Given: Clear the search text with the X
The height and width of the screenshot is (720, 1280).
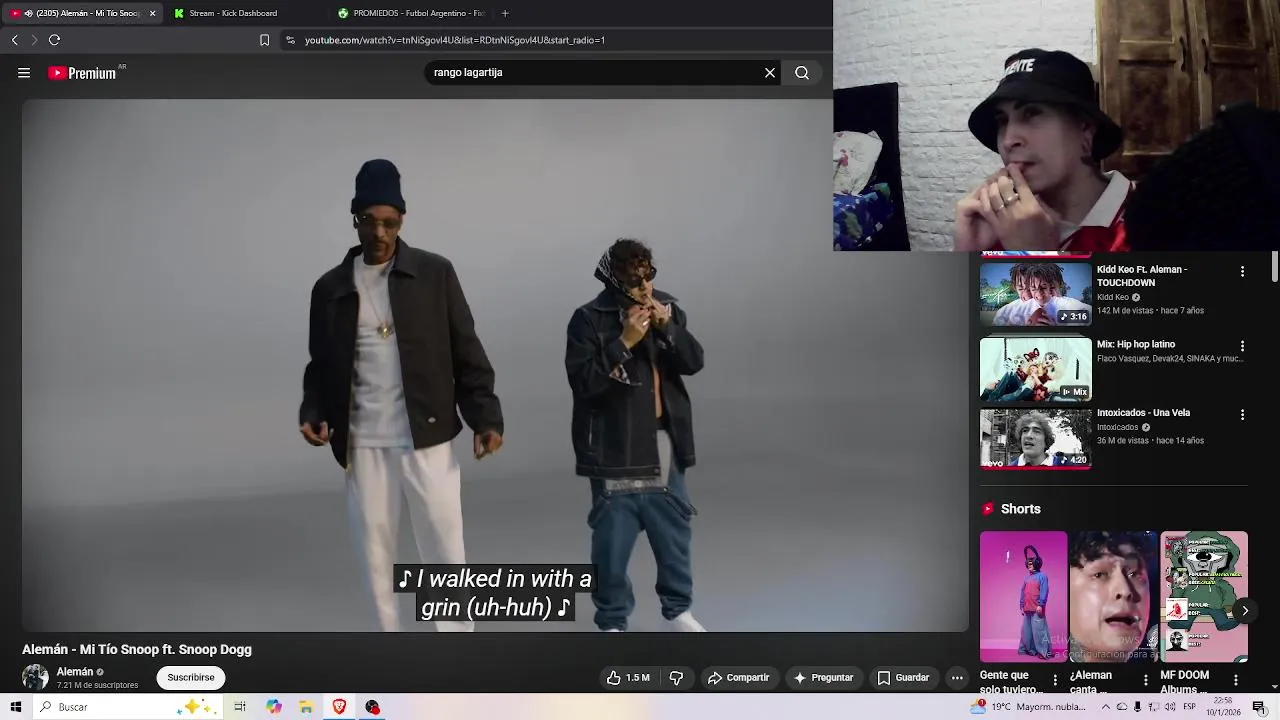Looking at the screenshot, I should point(770,73).
